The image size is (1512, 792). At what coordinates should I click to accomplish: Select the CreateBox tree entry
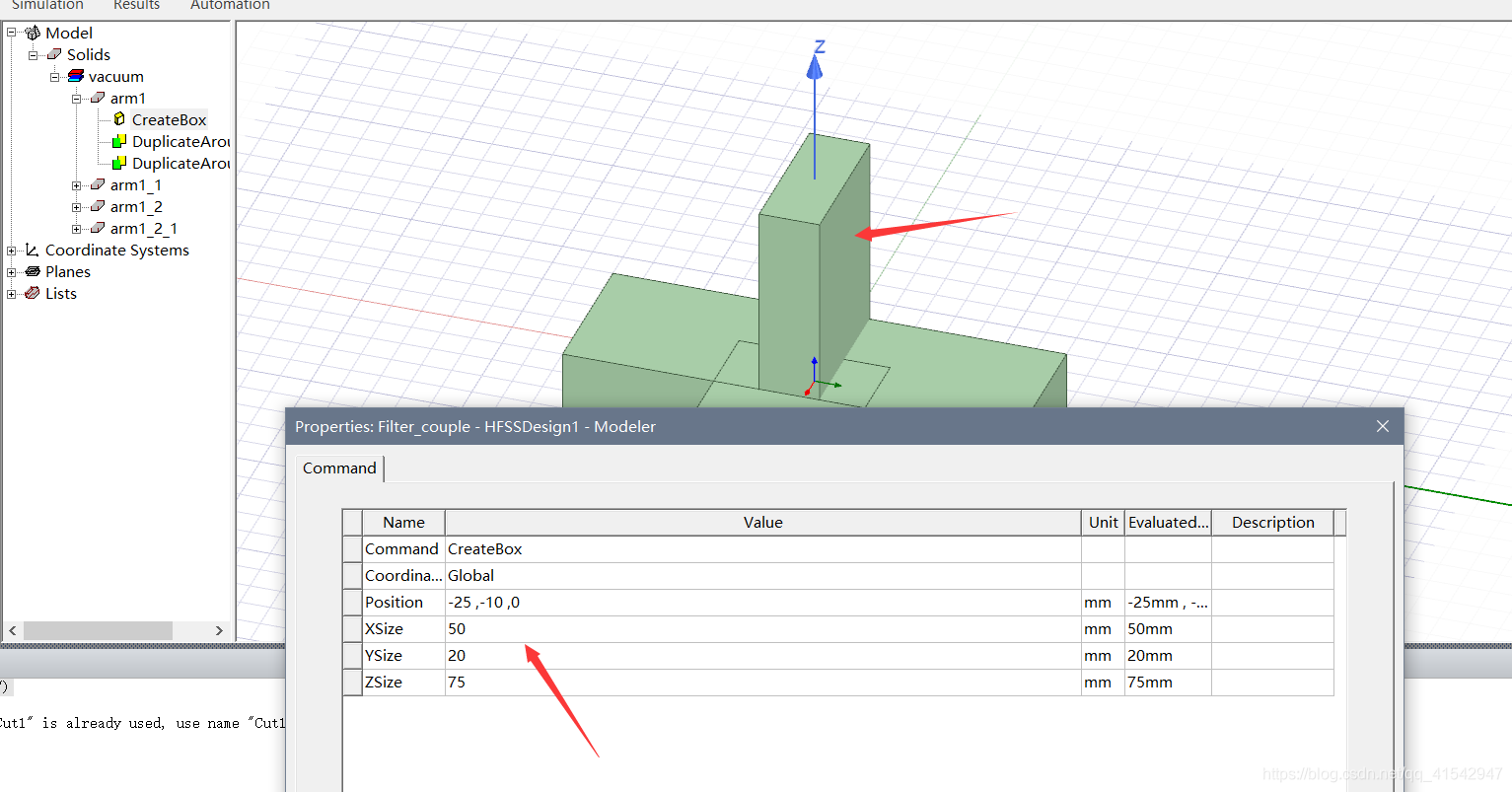tap(170, 119)
